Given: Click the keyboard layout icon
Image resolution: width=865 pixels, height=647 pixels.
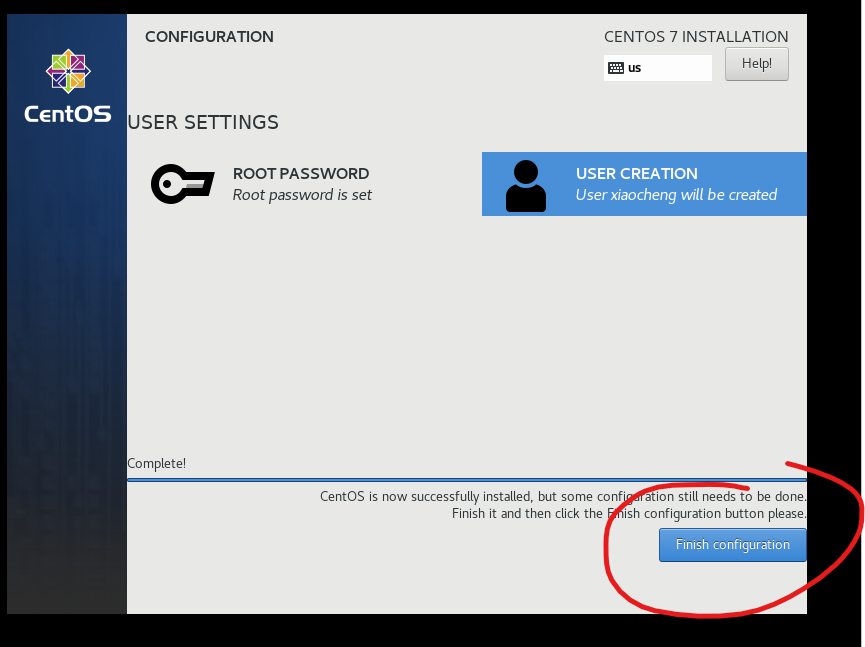Looking at the screenshot, I should (x=616, y=68).
